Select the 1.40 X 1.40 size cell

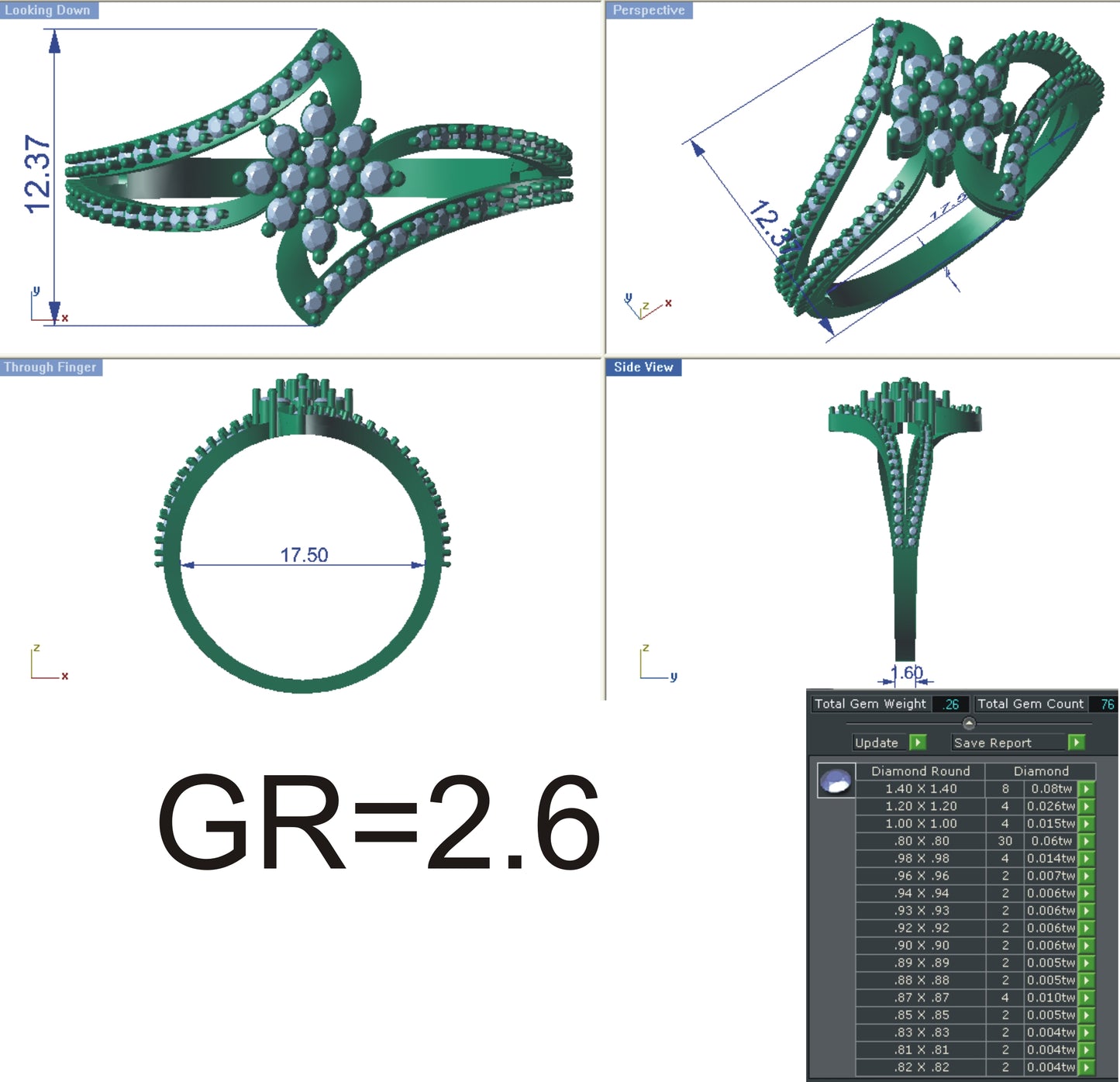pos(920,789)
